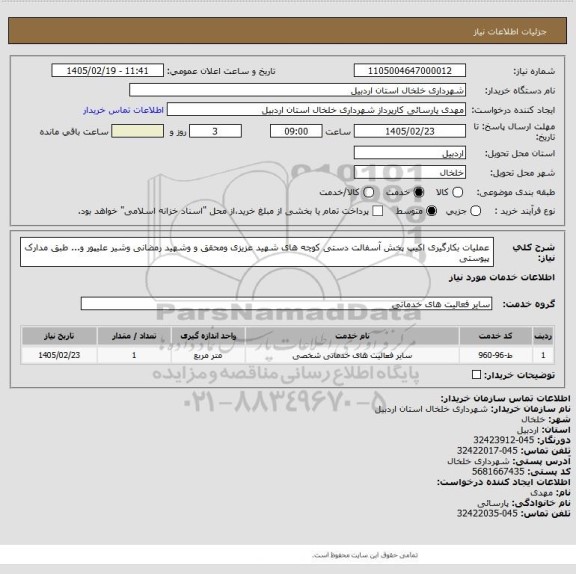Select the خدمت radio button

(418, 192)
